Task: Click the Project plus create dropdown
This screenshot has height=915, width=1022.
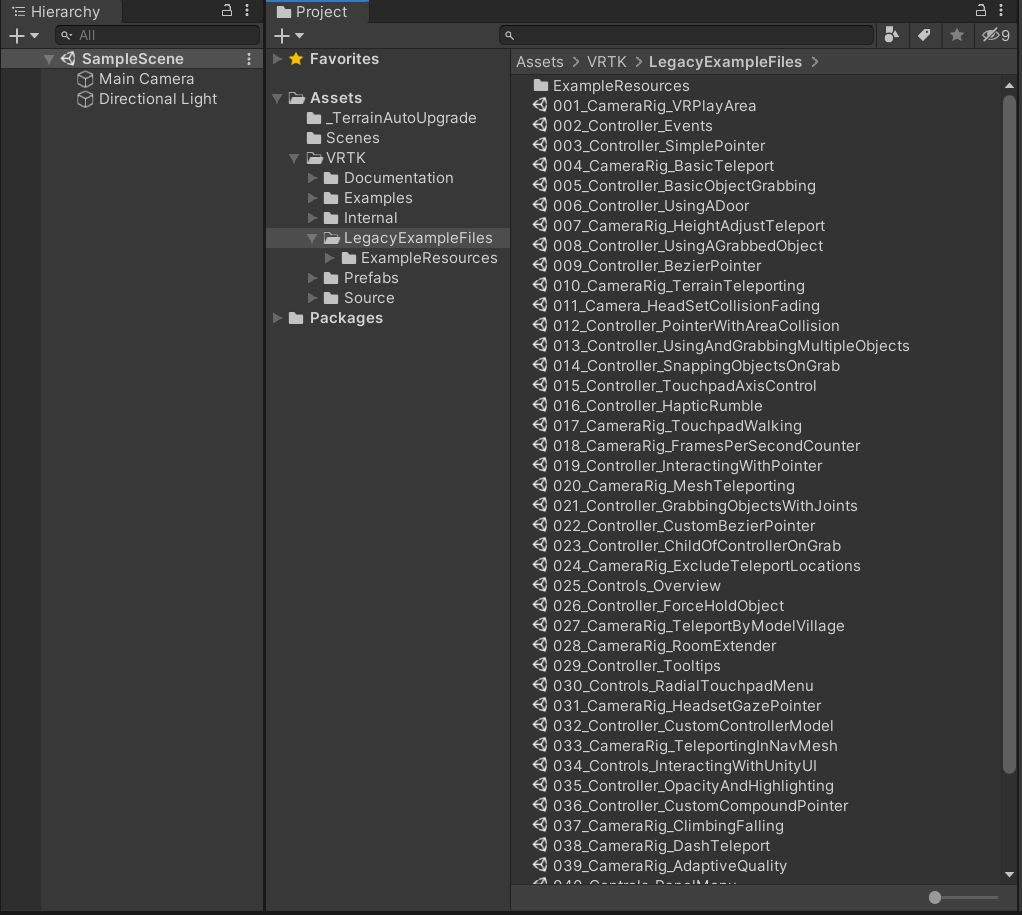Action: pyautogui.click(x=289, y=36)
